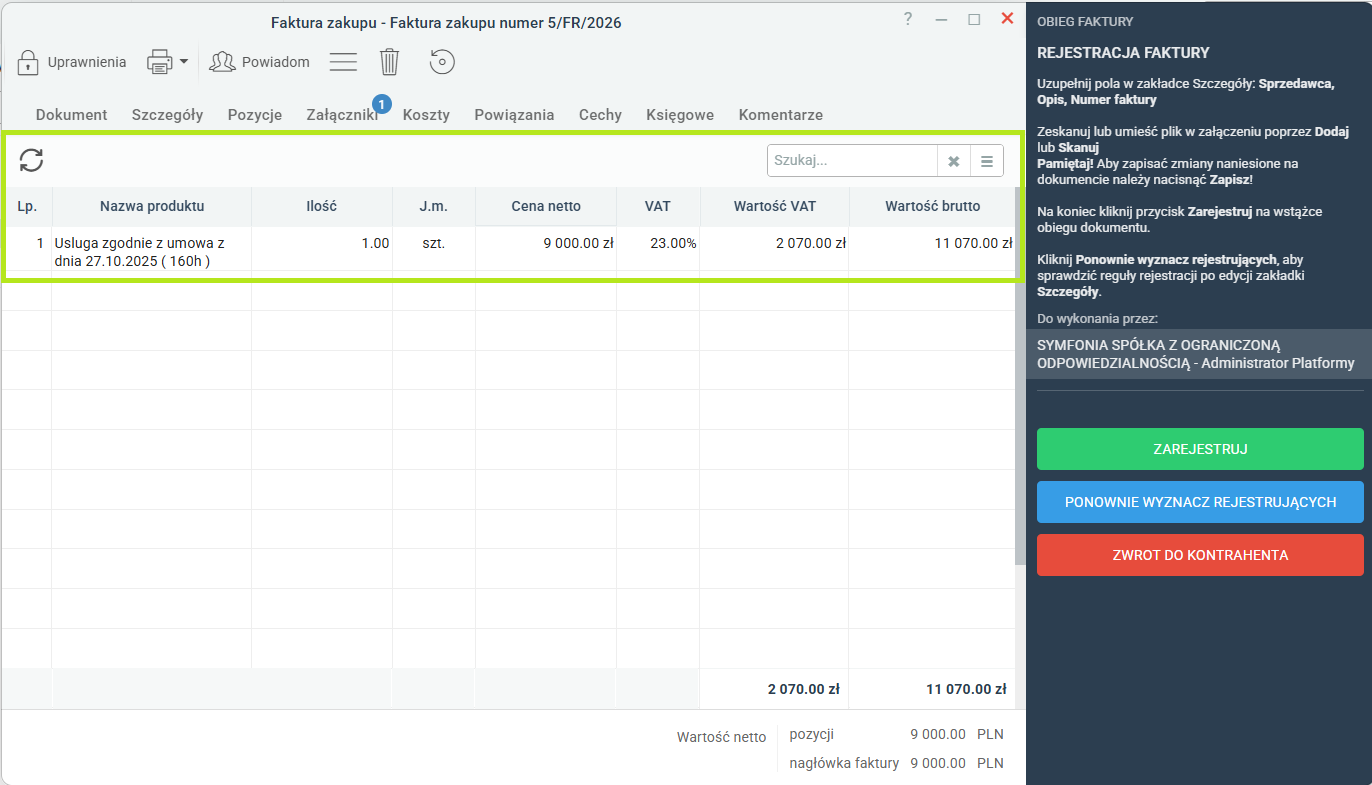Click the printer icon

(x=159, y=62)
